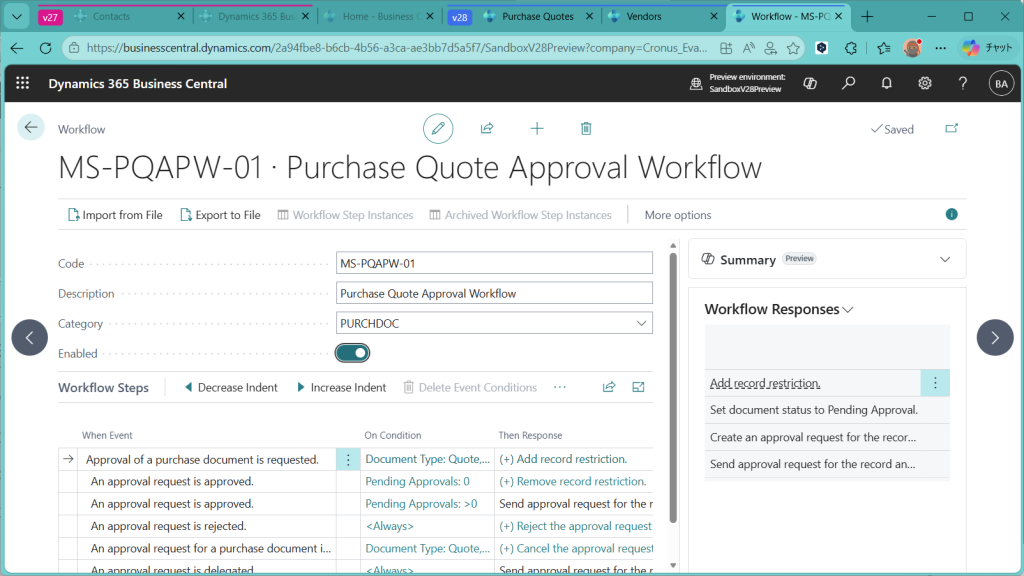Open the app launcher waffle icon
The height and width of the screenshot is (576, 1024).
click(x=23, y=84)
